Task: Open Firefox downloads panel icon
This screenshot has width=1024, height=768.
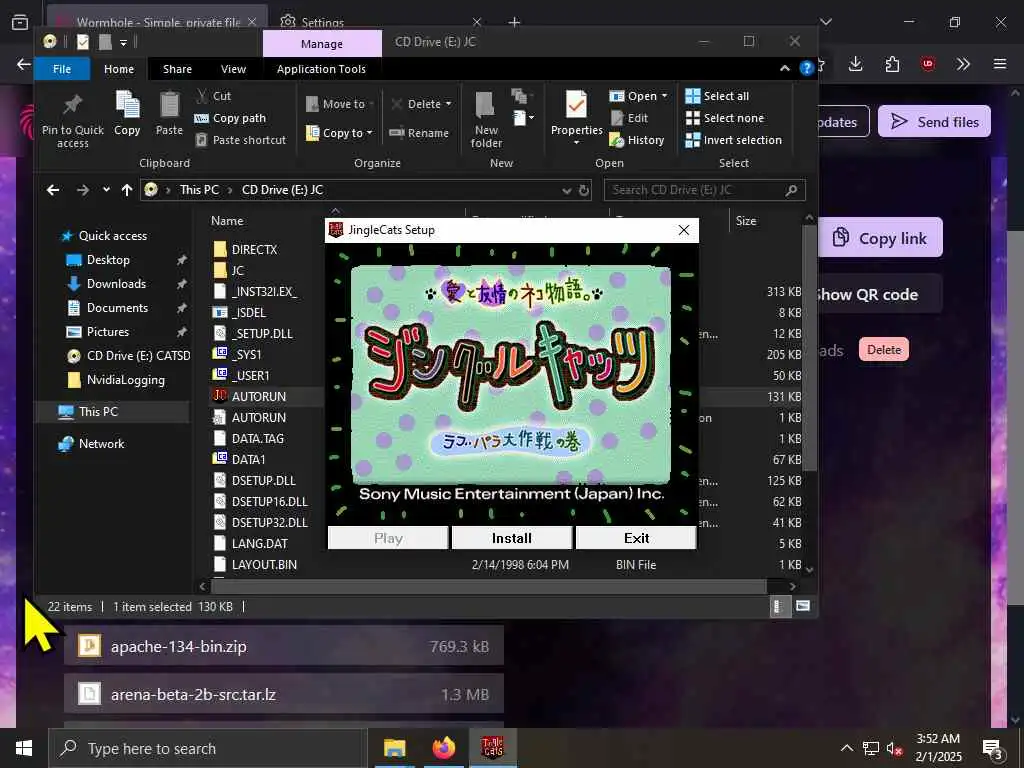Action: pos(856,64)
